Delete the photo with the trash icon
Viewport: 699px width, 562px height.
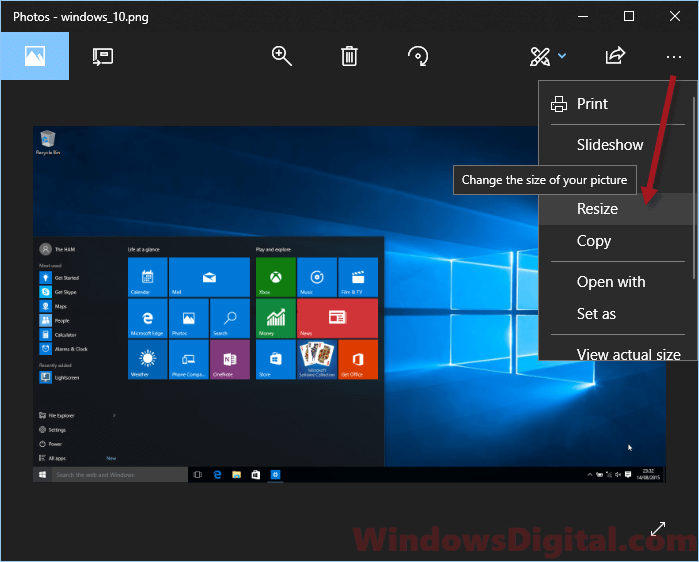coord(349,56)
